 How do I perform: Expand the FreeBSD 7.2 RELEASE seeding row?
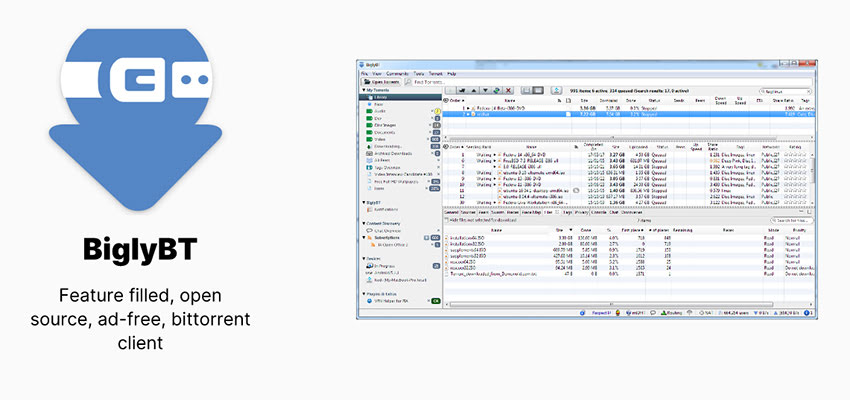tap(495, 161)
